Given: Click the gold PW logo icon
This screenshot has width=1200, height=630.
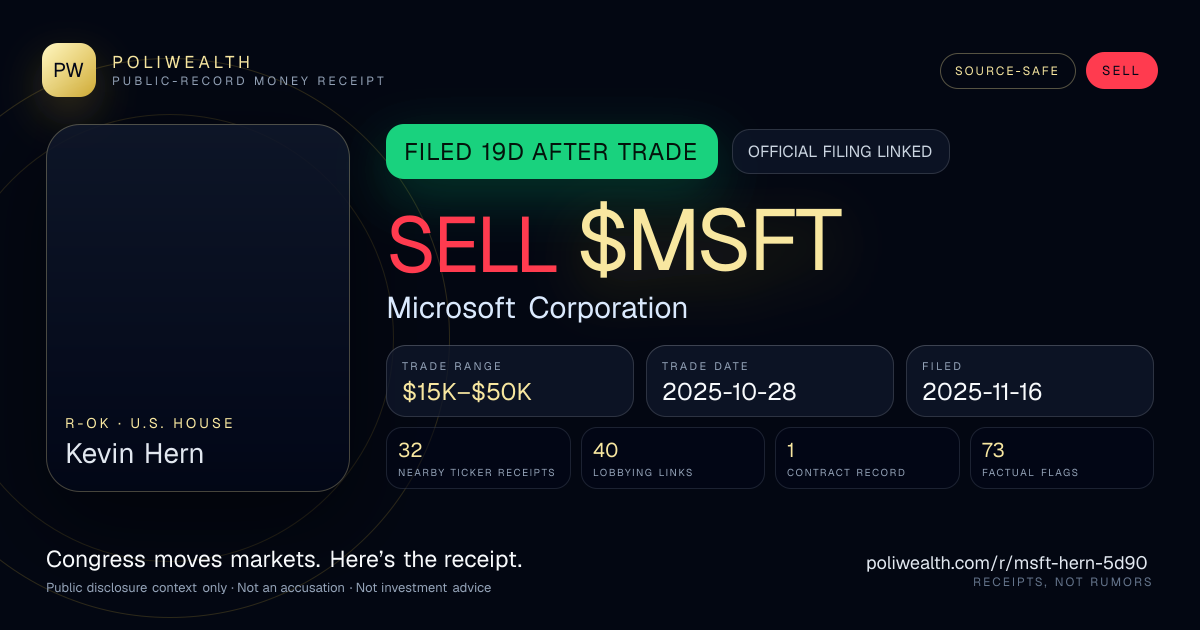Looking at the screenshot, I should click(x=69, y=70).
